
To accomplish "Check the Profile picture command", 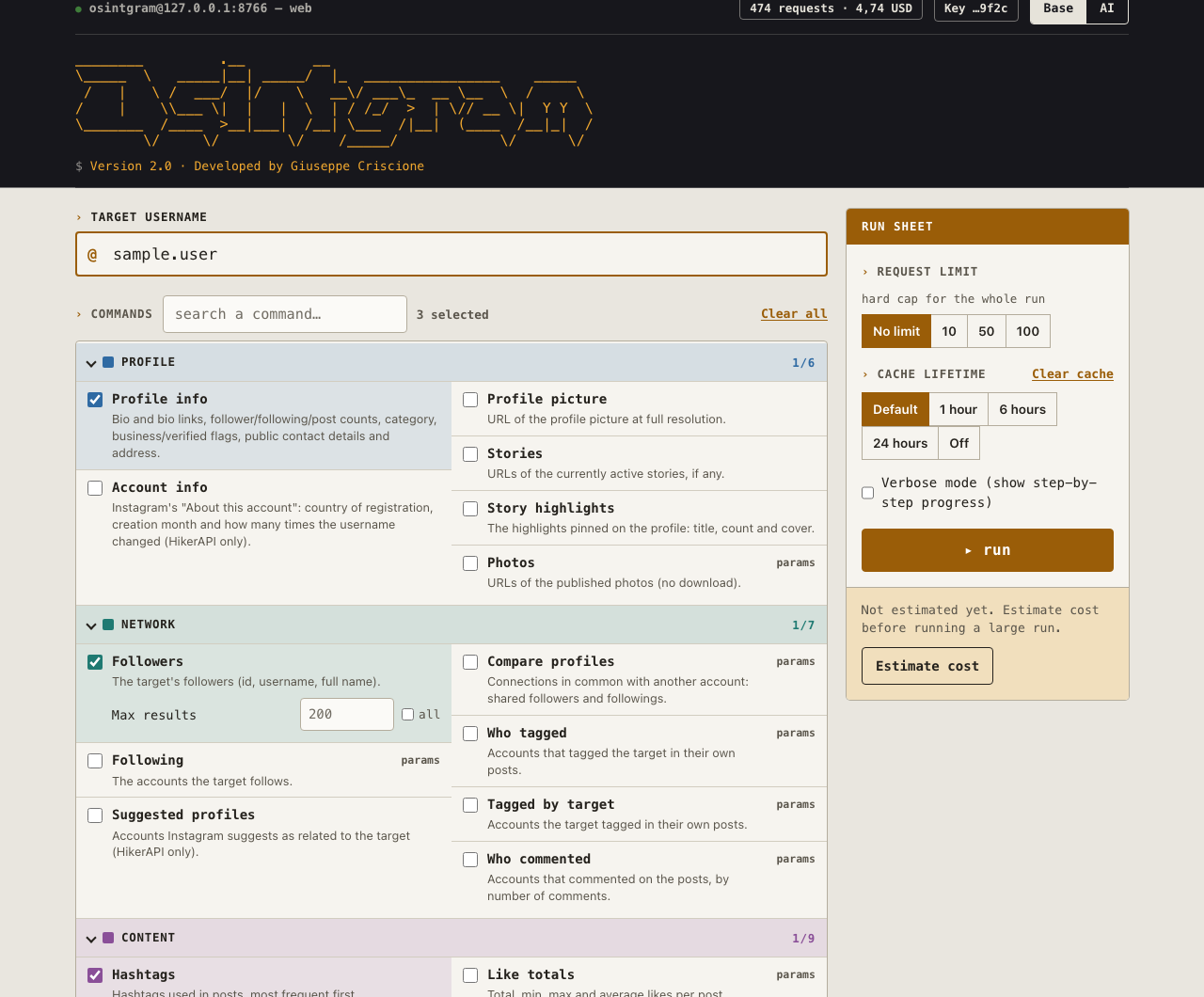I will [470, 400].
